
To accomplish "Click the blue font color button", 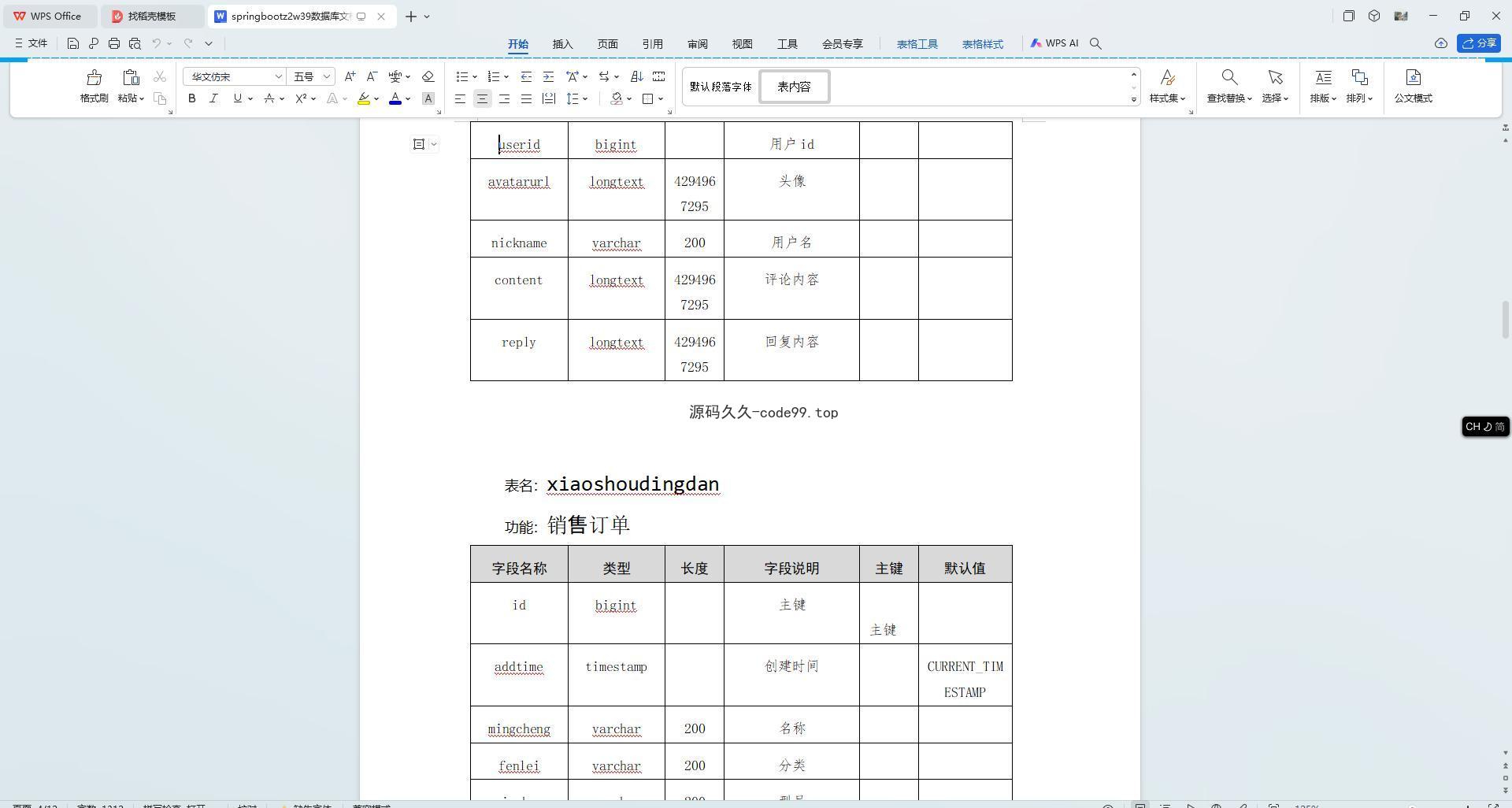I will point(395,98).
